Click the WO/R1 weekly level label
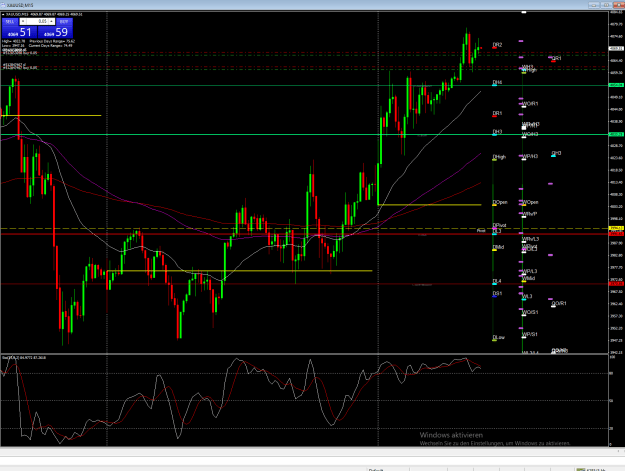This screenshot has width=625, height=471. 530,104
